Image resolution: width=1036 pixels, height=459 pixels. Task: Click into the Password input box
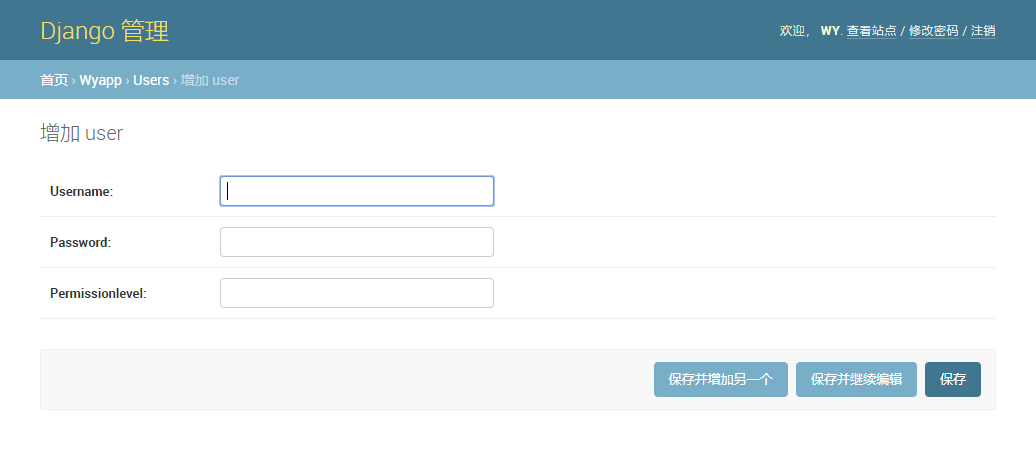pos(357,242)
